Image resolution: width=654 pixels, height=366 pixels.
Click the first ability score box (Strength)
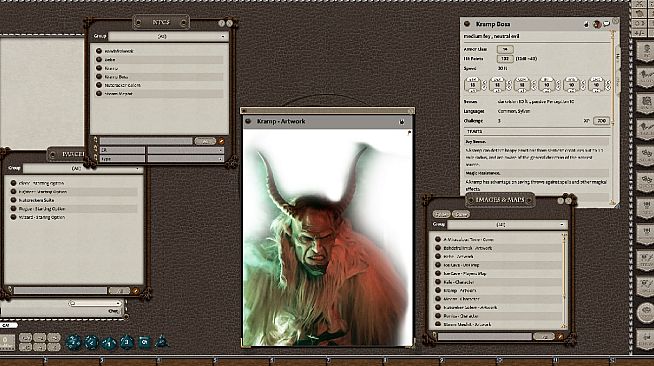473,85
